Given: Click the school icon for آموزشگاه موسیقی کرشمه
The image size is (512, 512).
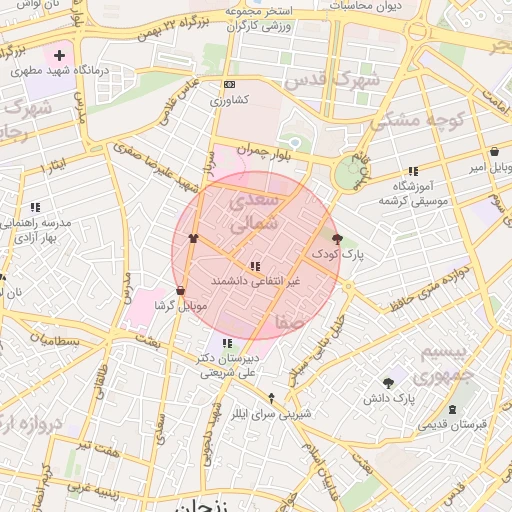Looking at the screenshot, I should pyautogui.click(x=413, y=171).
